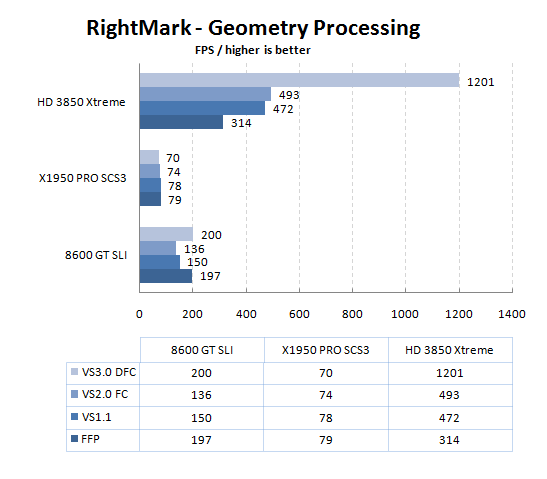This screenshot has width=547, height=479.
Task: Select HD 3850 Xtreme VS1.1 bar
Action: [202, 108]
